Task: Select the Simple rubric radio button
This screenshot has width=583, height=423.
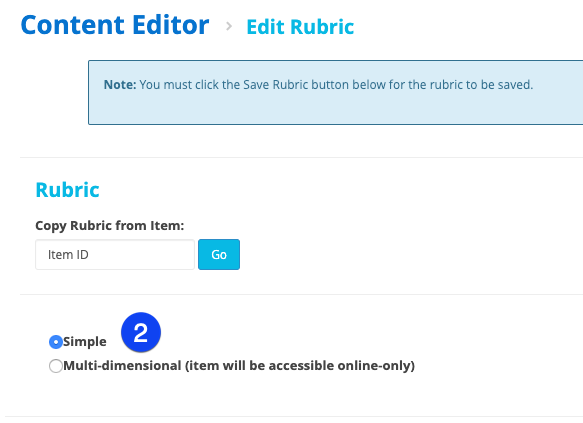Action: pos(56,342)
